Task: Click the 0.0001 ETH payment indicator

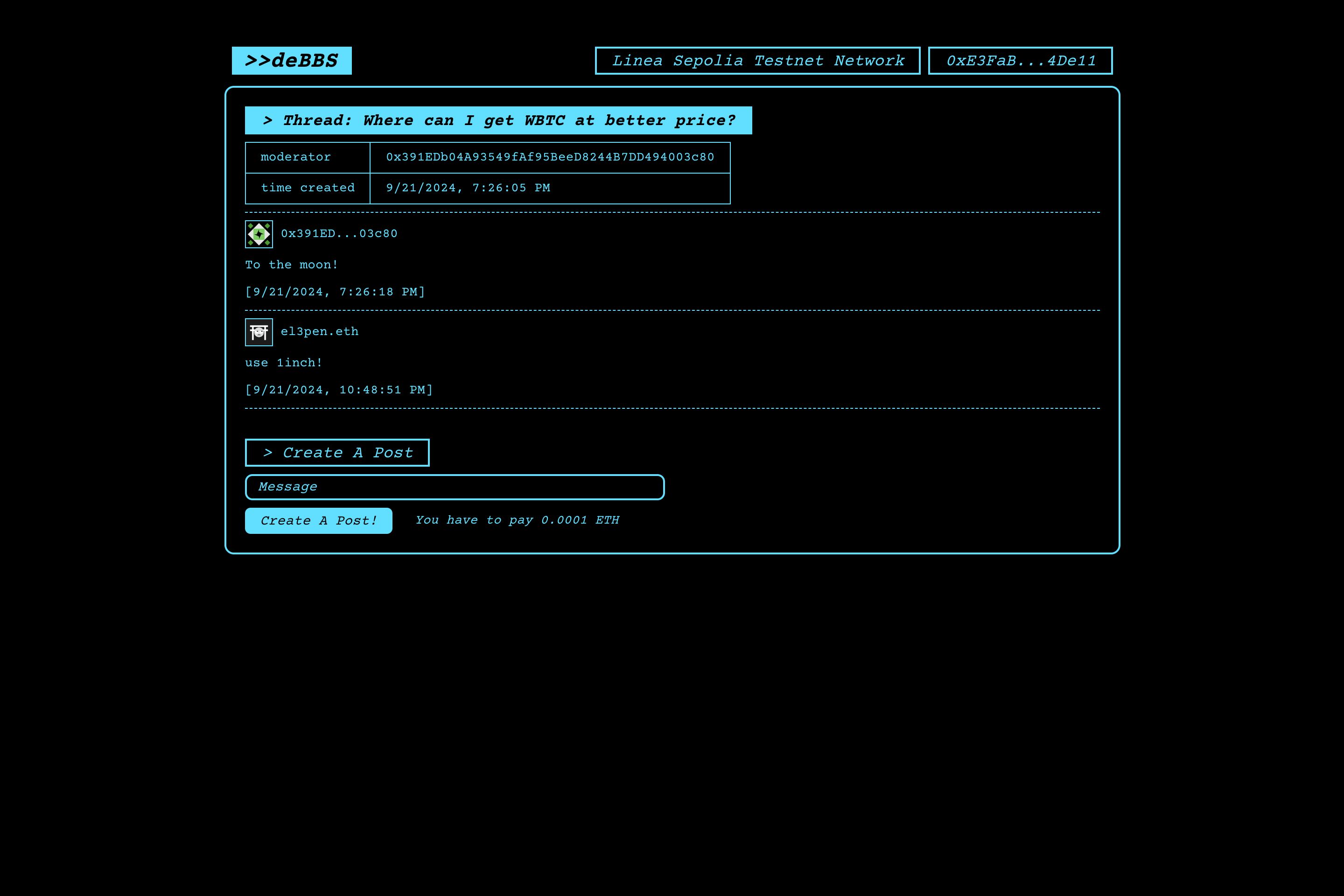Action: click(515, 520)
